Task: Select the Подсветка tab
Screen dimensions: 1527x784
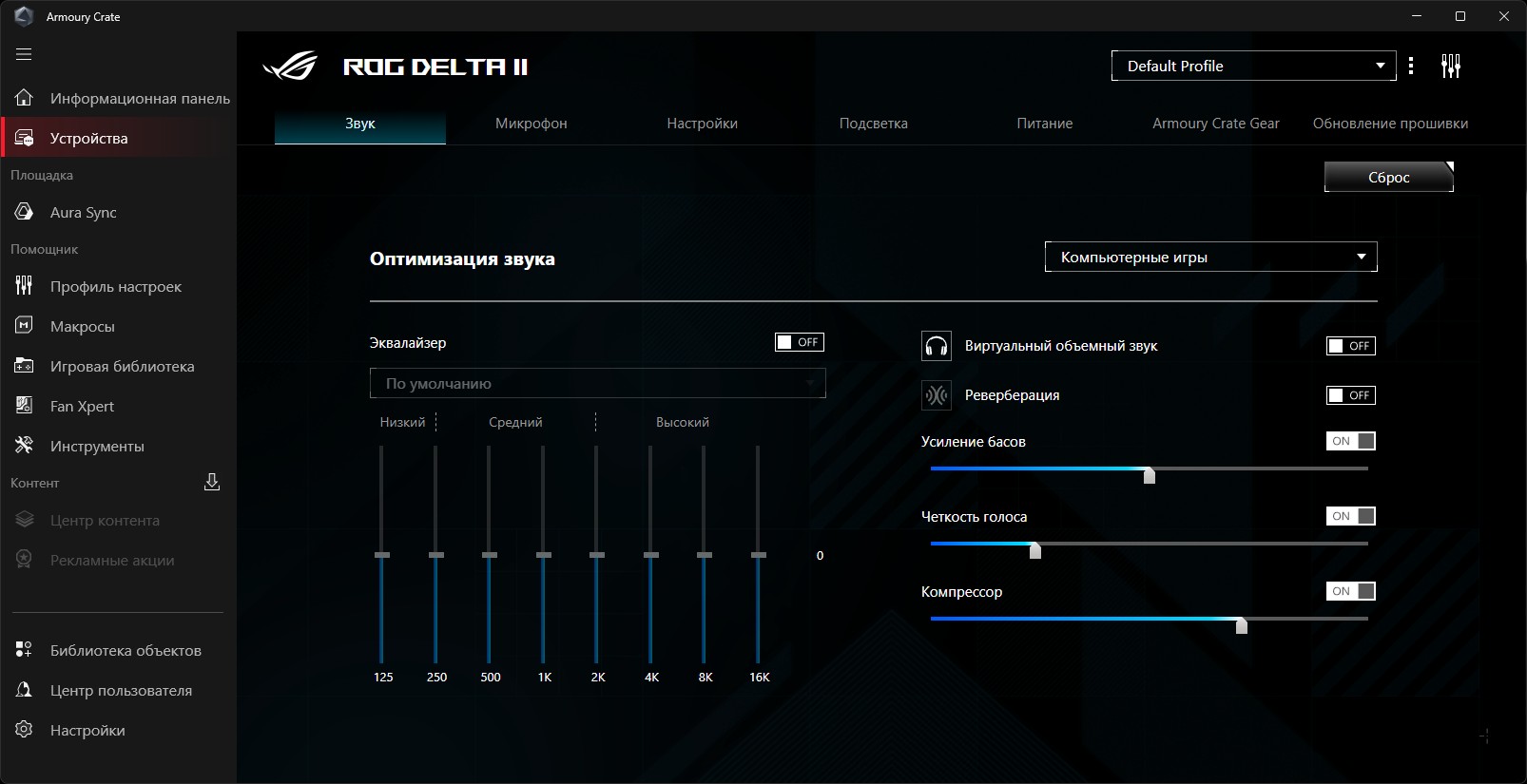Action: pyautogui.click(x=874, y=124)
